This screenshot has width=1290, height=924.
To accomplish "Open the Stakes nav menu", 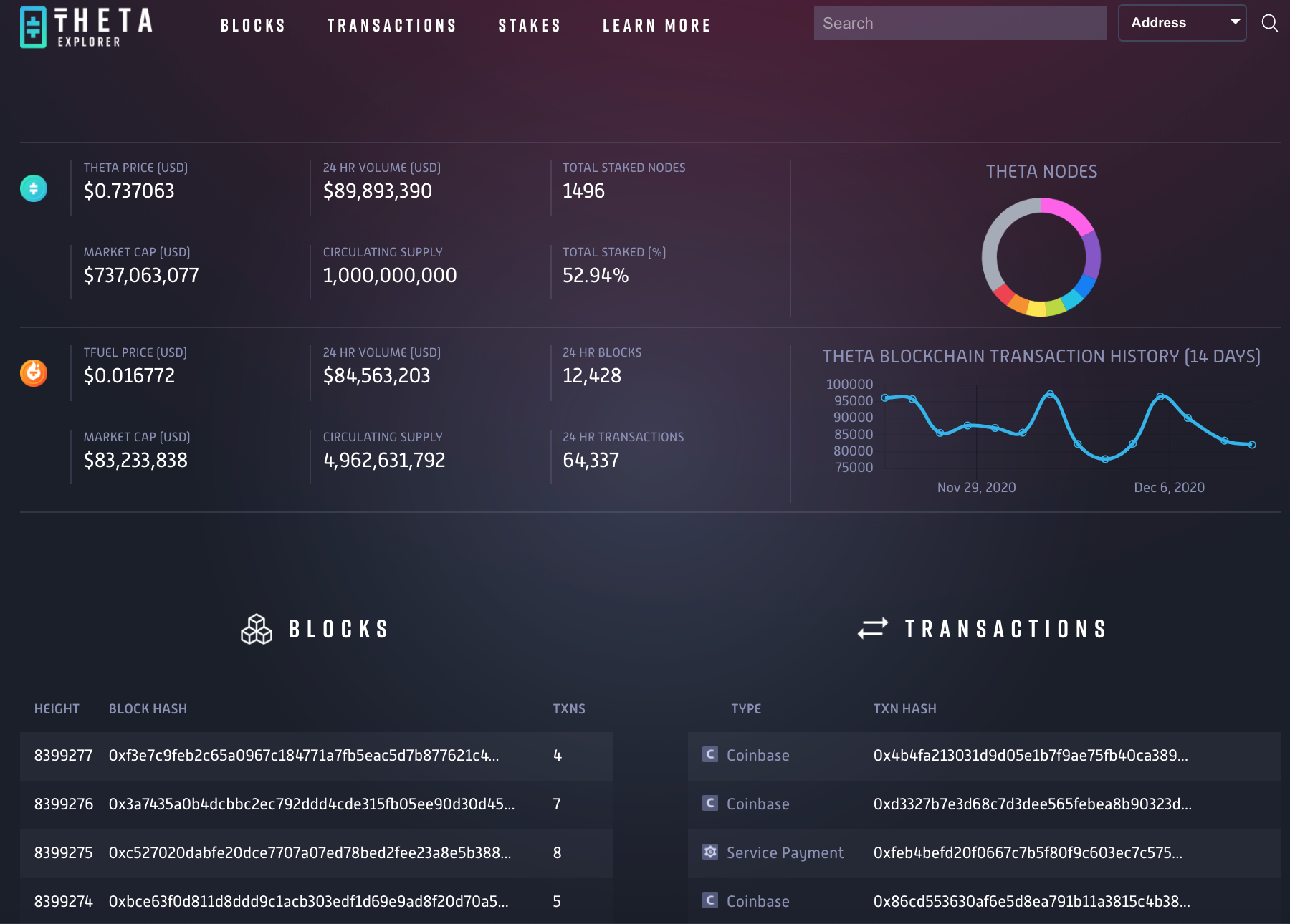I will point(530,26).
